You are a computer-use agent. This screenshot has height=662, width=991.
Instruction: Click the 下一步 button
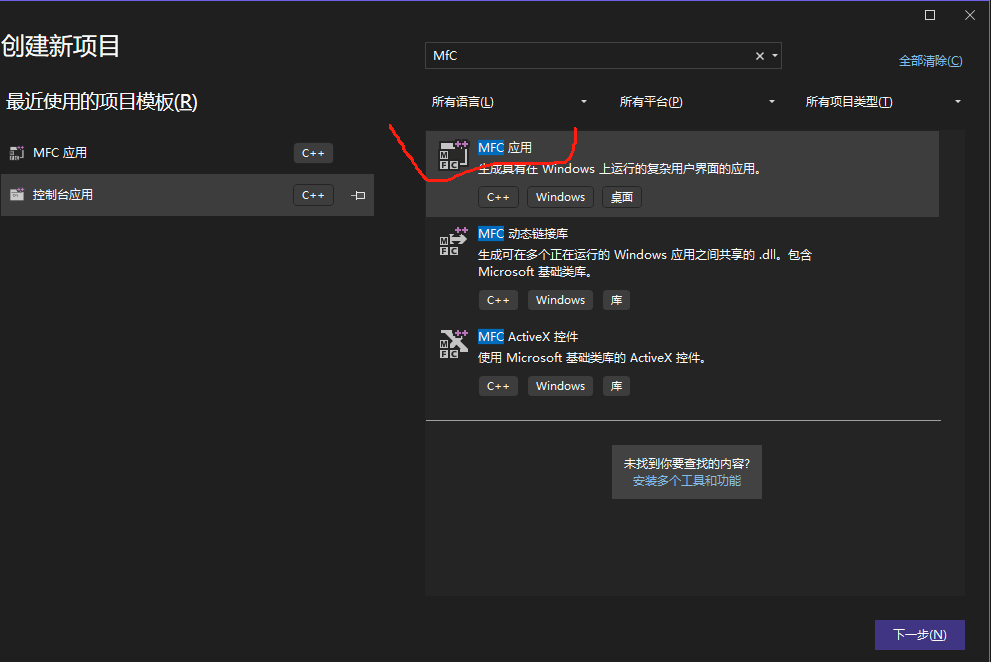920,635
